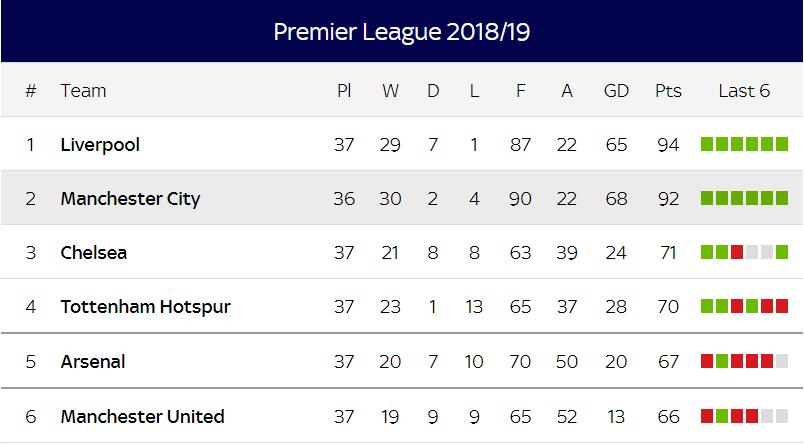Image resolution: width=804 pixels, height=445 pixels.
Task: Open Manchester United team page
Action: (x=143, y=416)
